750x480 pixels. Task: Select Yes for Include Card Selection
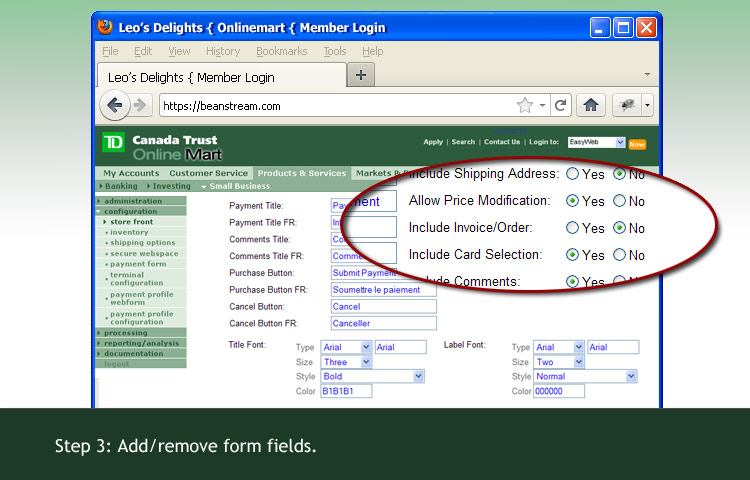(572, 254)
